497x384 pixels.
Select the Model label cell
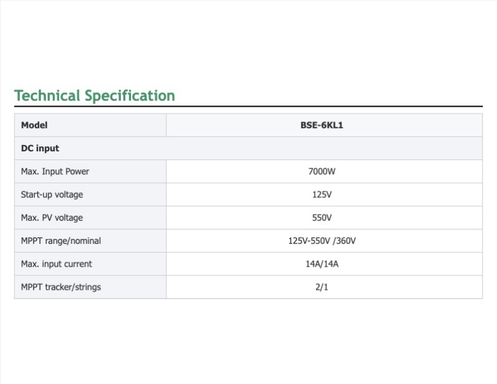[x=90, y=125]
